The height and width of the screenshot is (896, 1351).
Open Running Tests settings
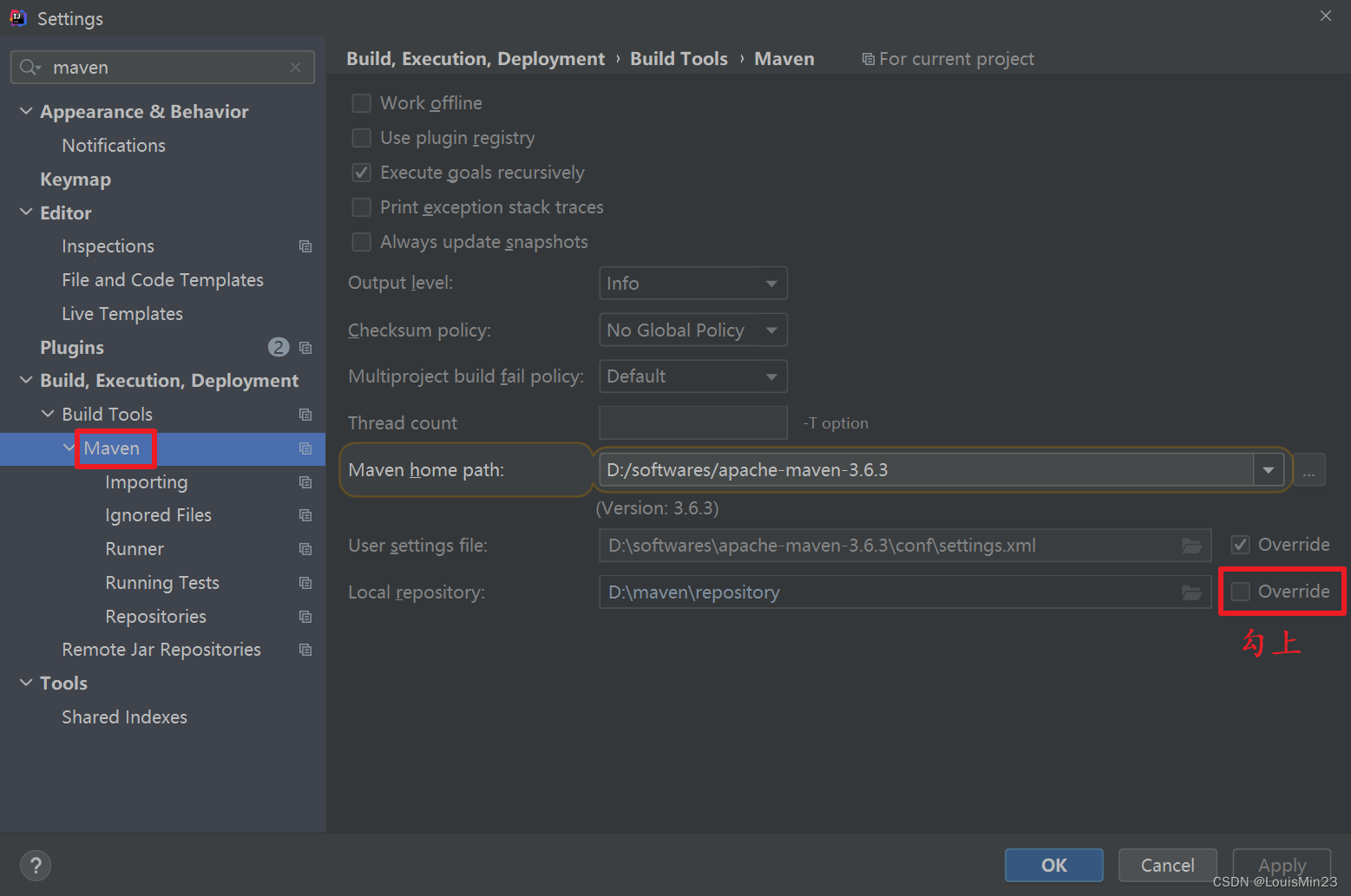pos(162,583)
